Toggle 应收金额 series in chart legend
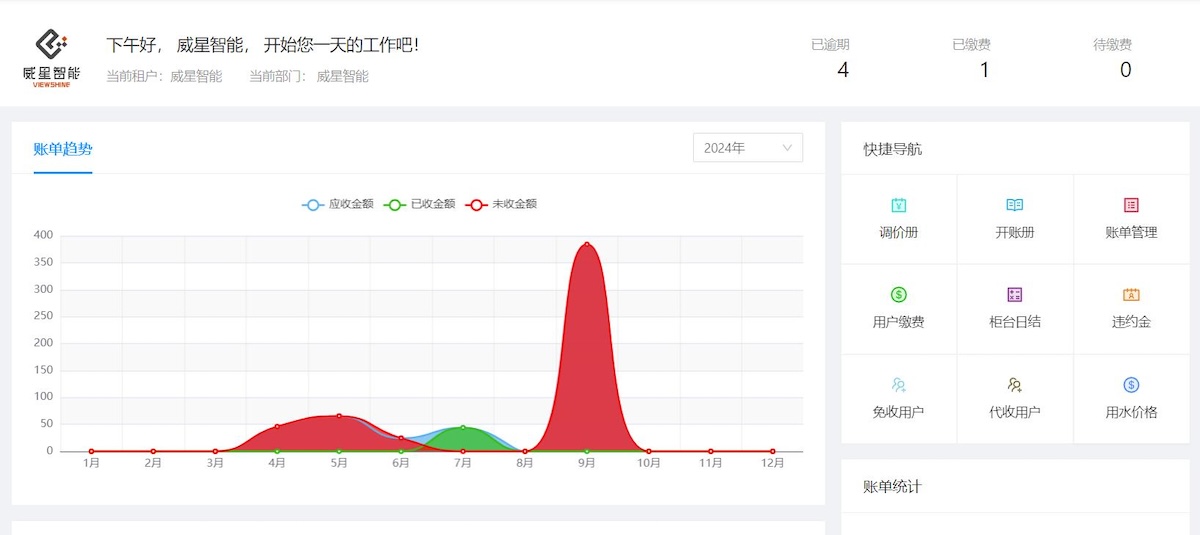This screenshot has height=535, width=1200. [338, 204]
